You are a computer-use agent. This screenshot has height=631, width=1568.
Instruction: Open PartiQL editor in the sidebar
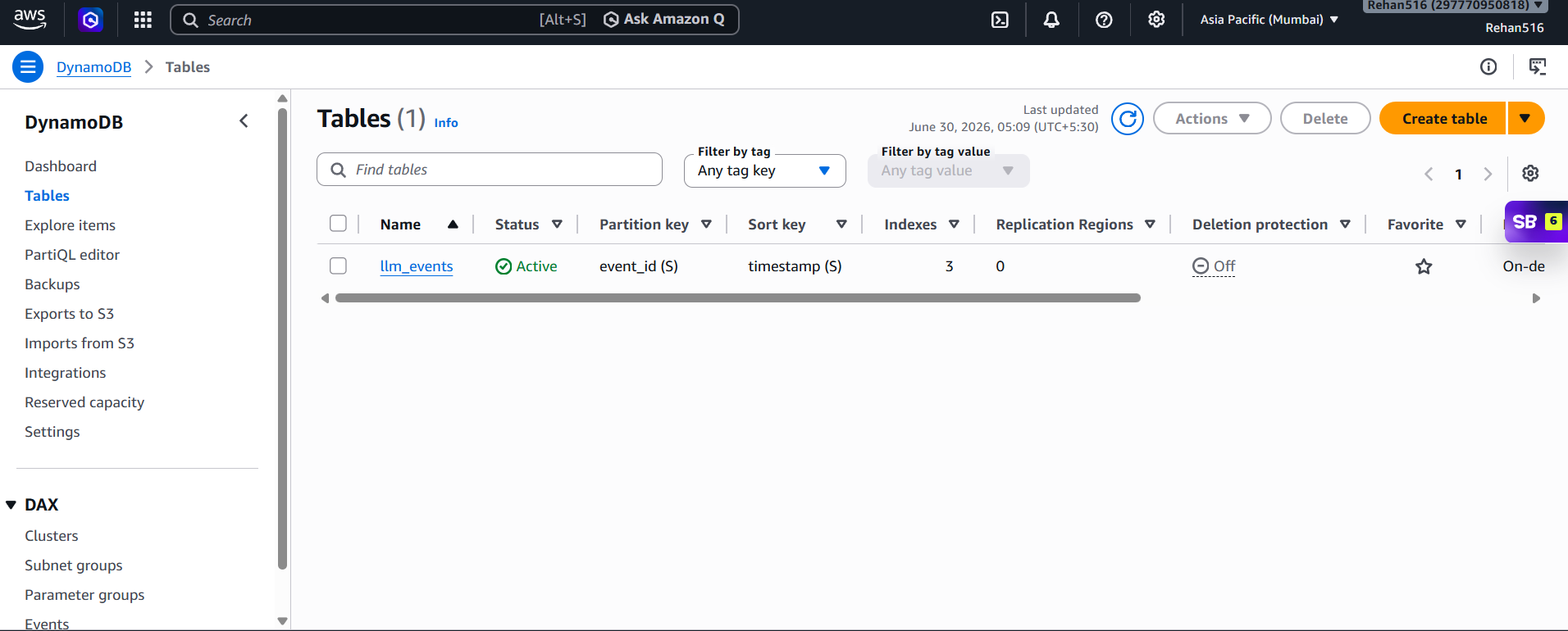[x=72, y=255]
